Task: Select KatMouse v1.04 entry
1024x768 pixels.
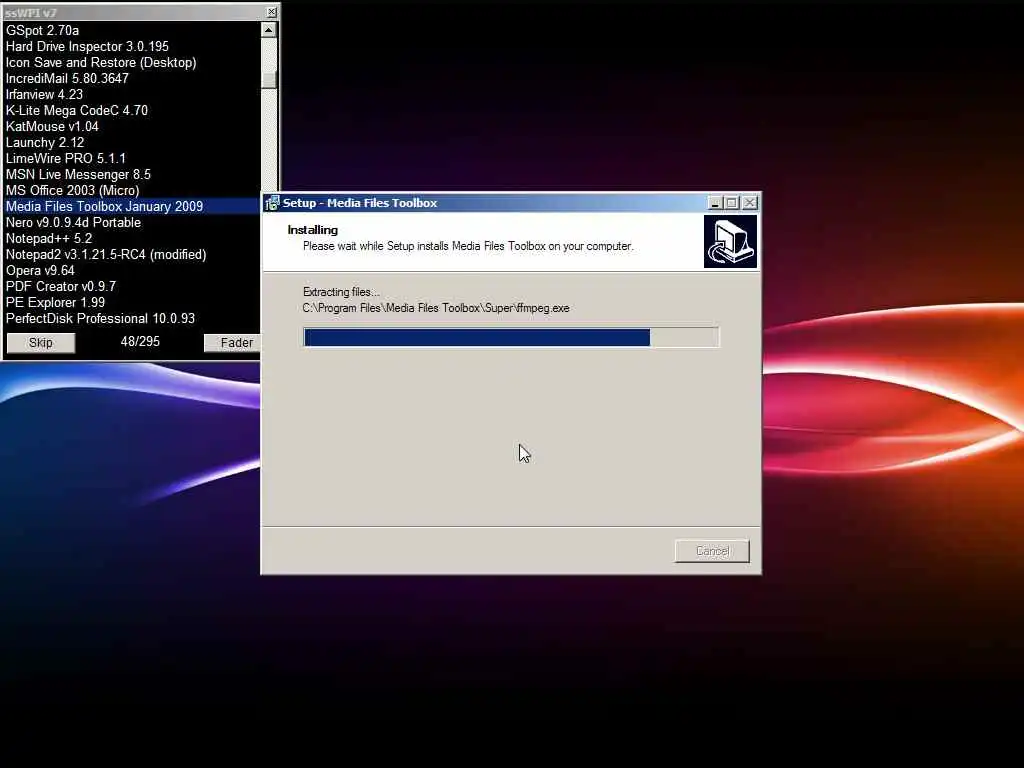Action: pyautogui.click(x=133, y=127)
